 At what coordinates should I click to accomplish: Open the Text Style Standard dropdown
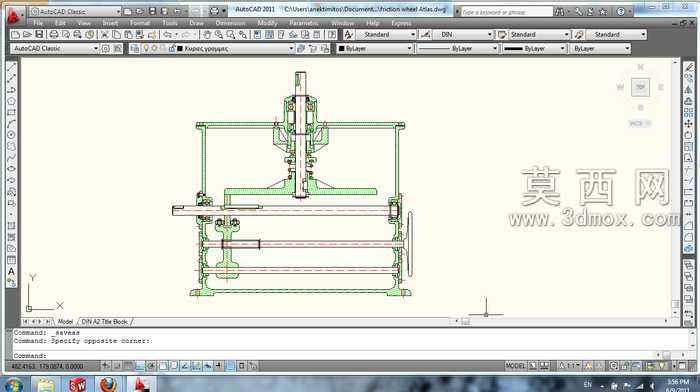tap(413, 34)
